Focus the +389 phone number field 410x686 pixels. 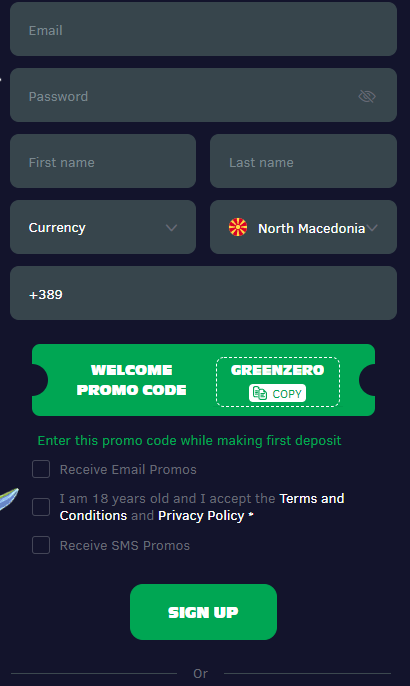coord(203,293)
